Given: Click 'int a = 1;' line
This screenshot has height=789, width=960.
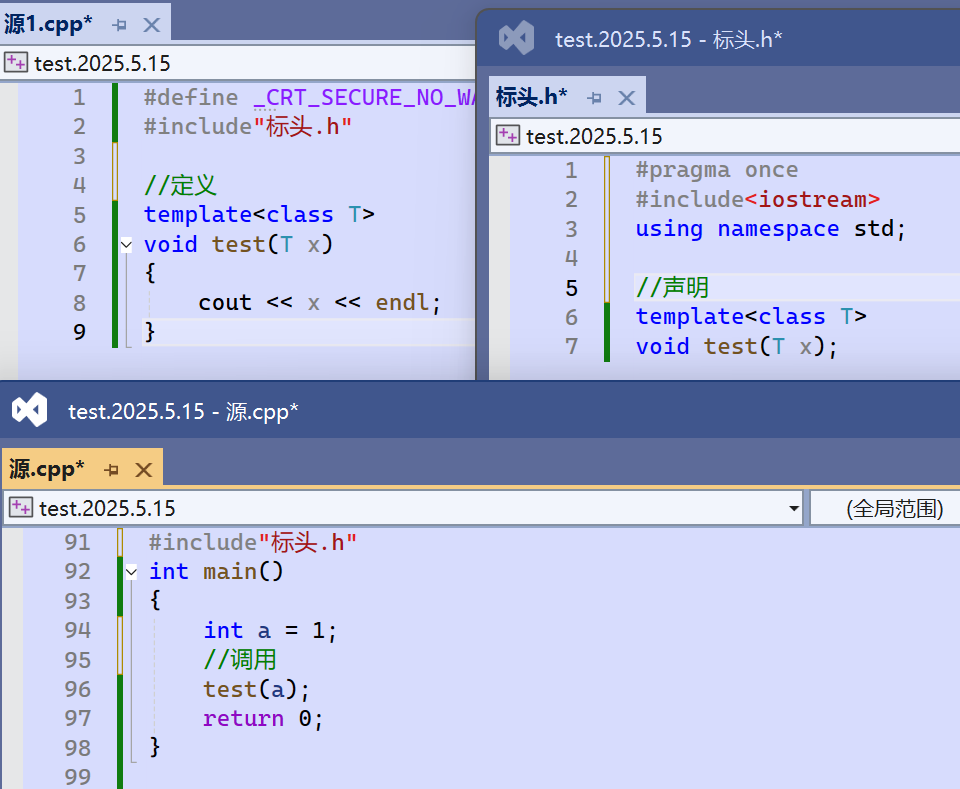Looking at the screenshot, I should coord(270,630).
